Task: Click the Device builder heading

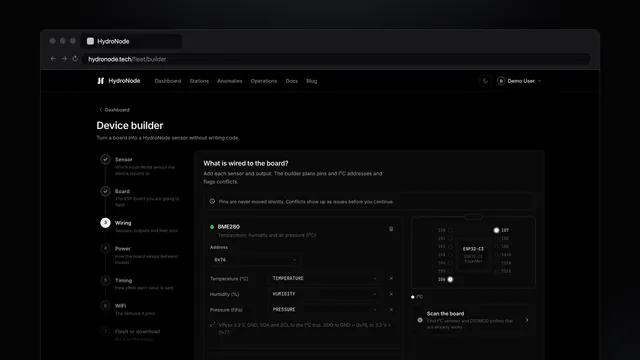Action: pyautogui.click(x=130, y=125)
